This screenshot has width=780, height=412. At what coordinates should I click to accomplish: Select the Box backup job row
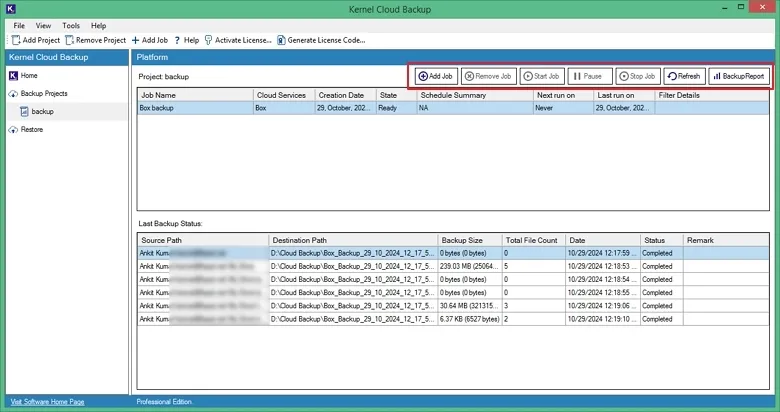point(453,108)
